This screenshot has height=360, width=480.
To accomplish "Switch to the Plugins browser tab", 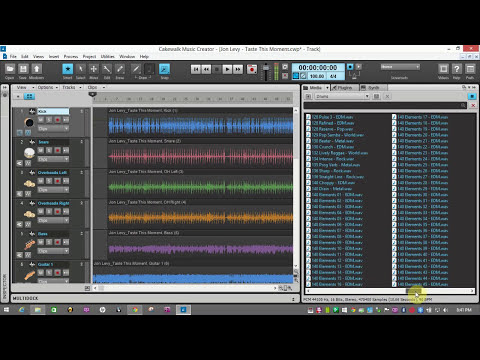I will click(x=345, y=87).
